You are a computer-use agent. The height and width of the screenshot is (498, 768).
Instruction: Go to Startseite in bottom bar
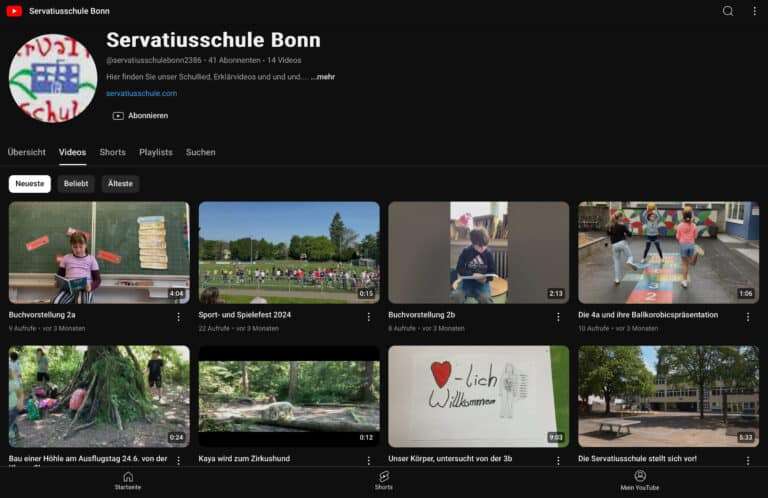128,480
